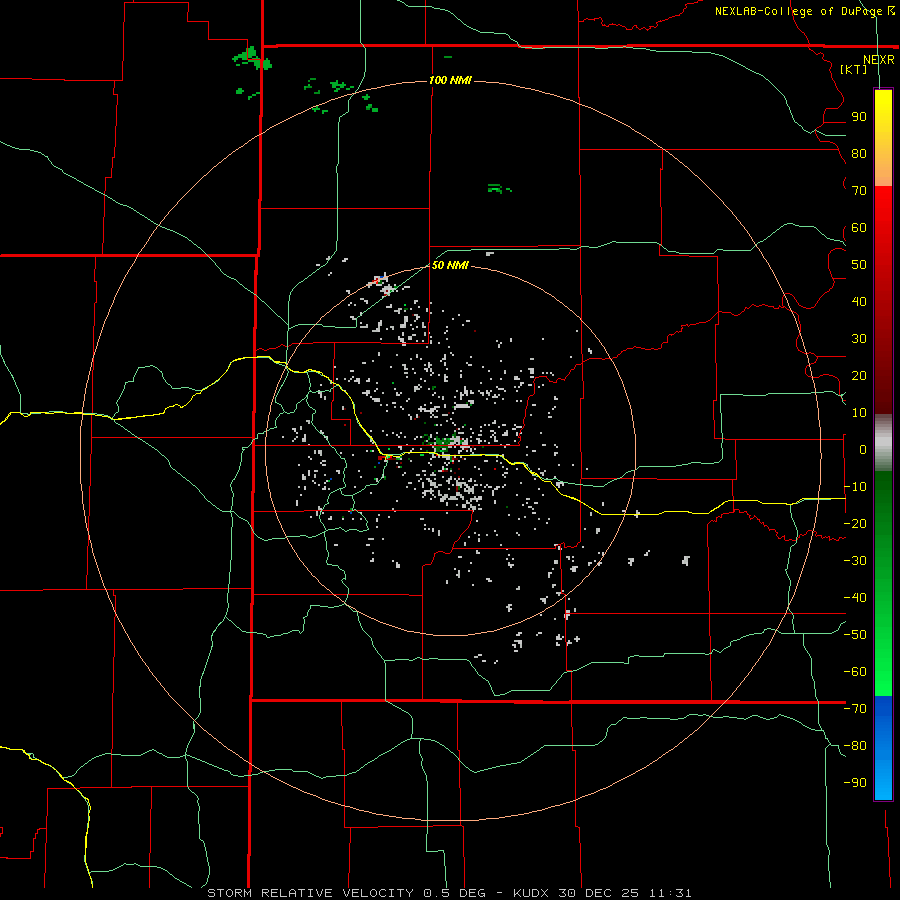
Task: Click the positive 10 knots scale label
Action: coord(859,413)
